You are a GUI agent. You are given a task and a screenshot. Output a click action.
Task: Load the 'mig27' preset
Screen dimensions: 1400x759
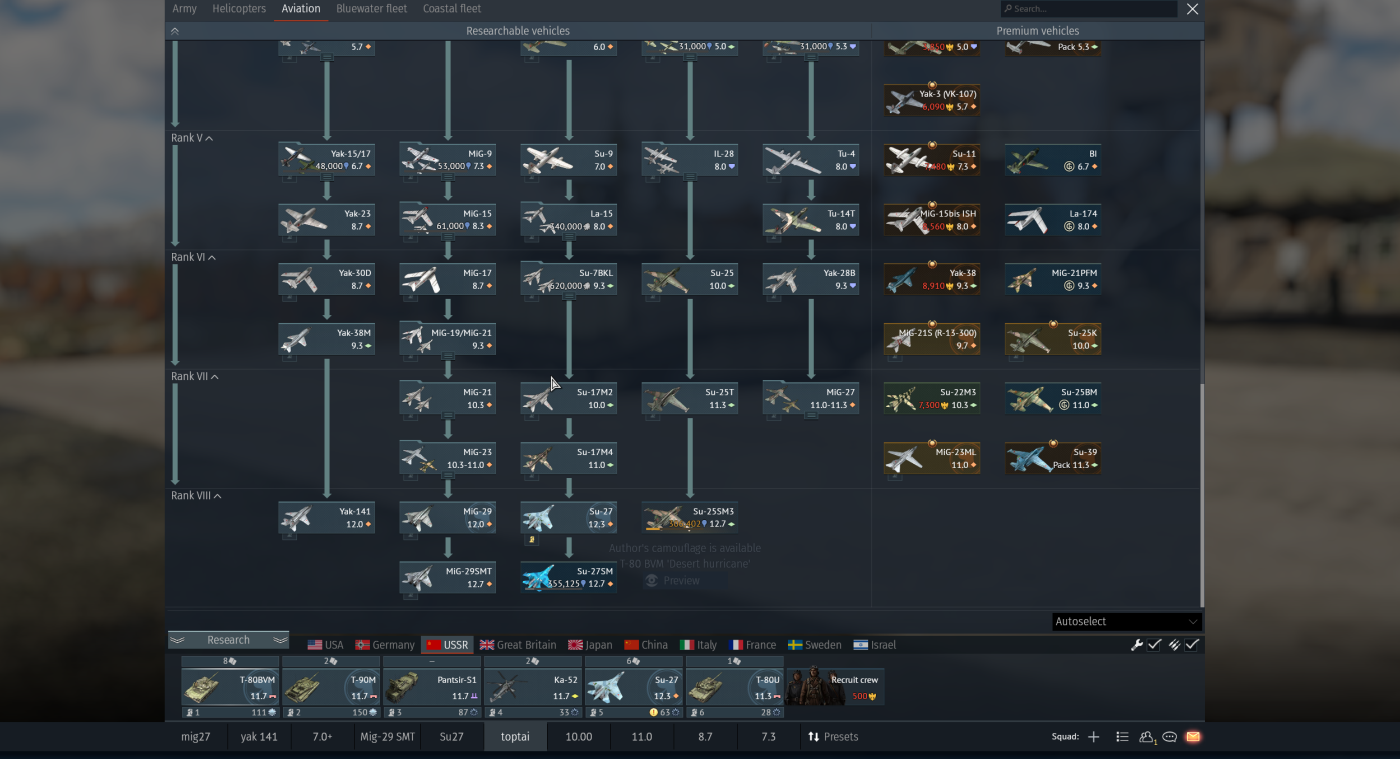click(x=197, y=737)
